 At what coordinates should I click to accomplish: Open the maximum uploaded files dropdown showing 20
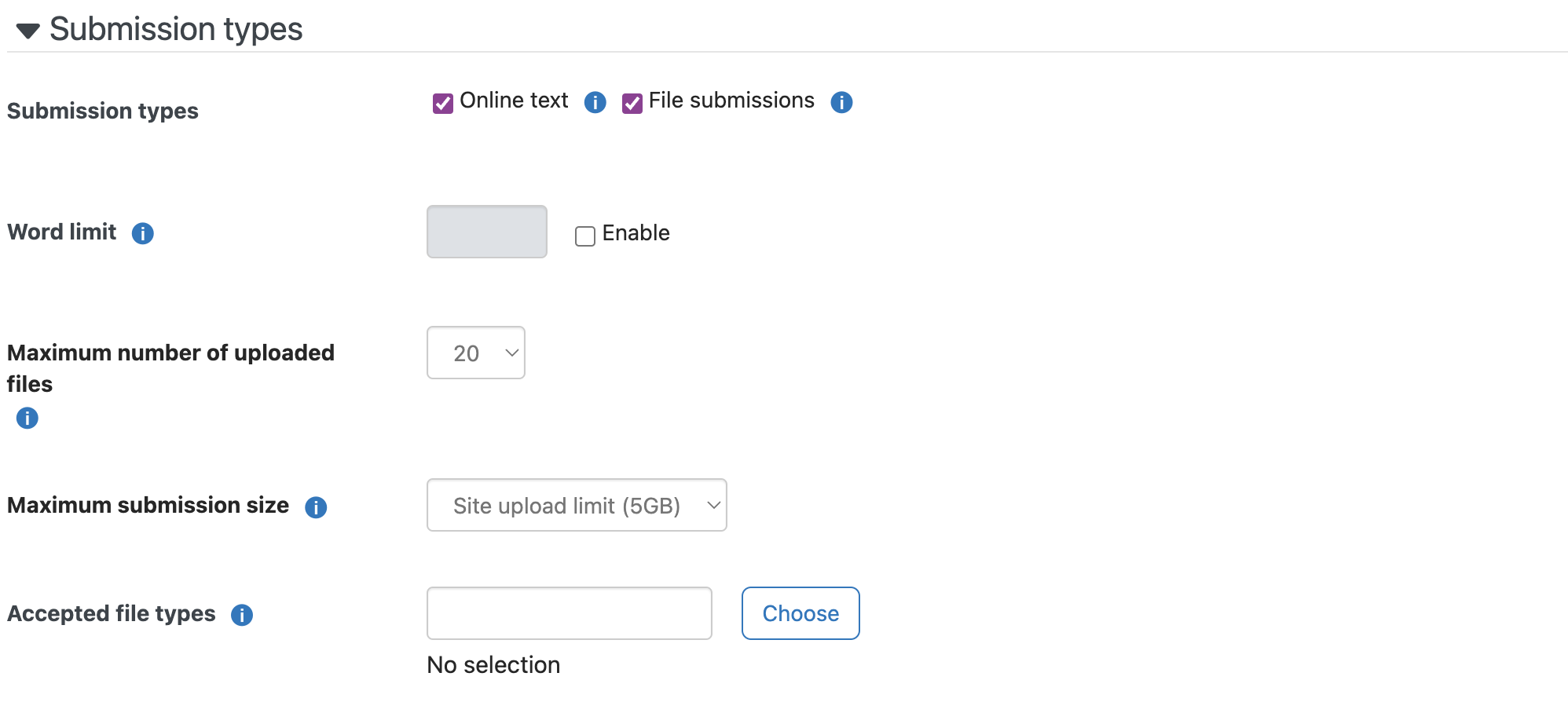coord(476,353)
